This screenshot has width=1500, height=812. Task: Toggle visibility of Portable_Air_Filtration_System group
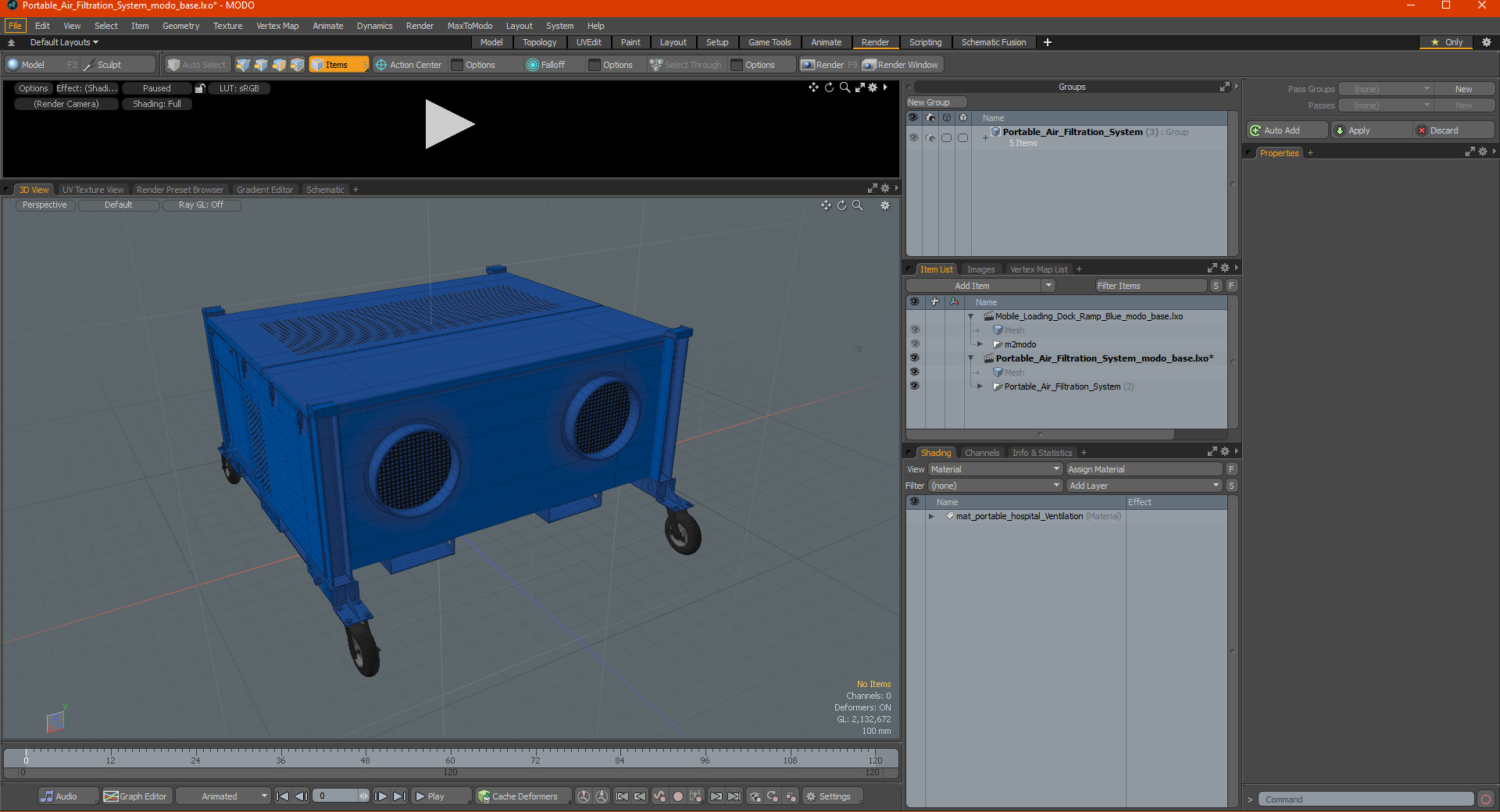tap(913, 137)
